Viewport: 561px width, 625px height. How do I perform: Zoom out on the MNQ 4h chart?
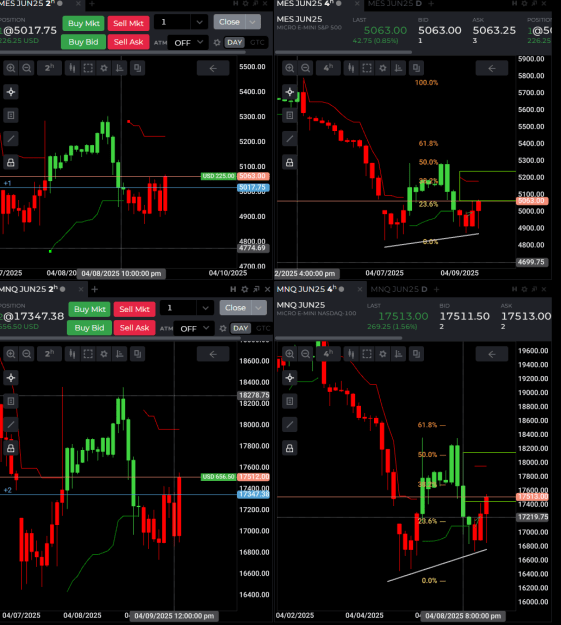tap(305, 354)
